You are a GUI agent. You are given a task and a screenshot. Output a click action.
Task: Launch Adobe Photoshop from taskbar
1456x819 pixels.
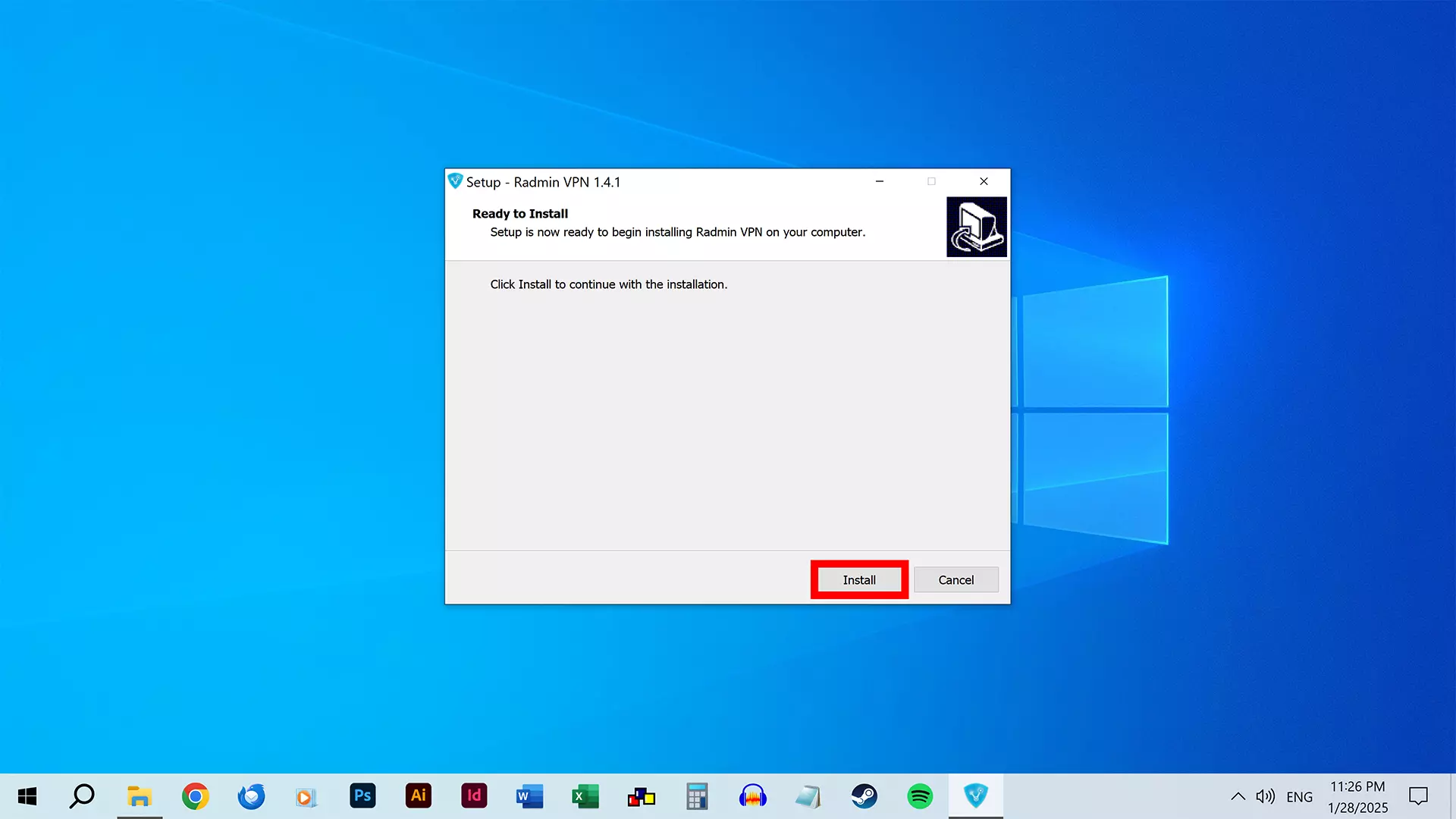pos(362,796)
